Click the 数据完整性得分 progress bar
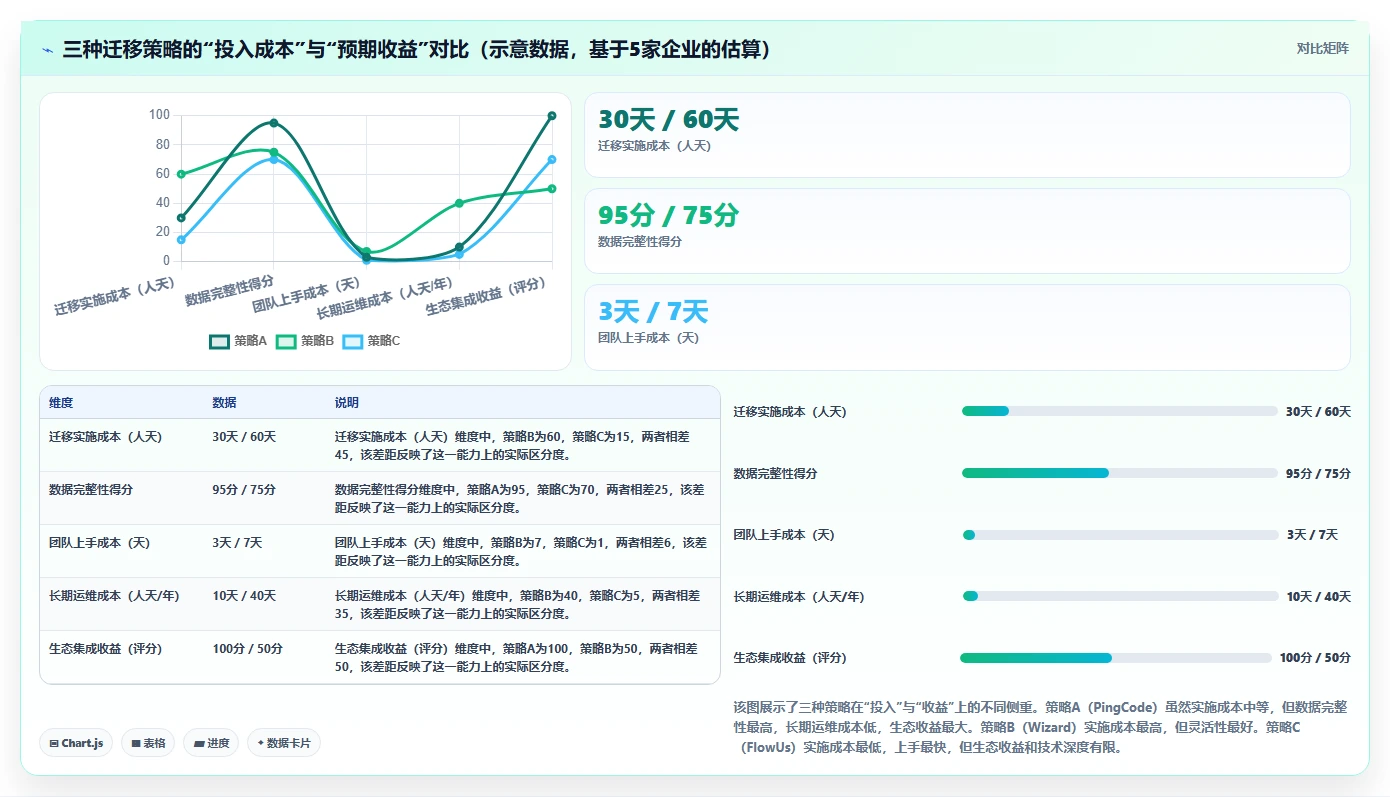The width and height of the screenshot is (1390, 797). (1119, 473)
